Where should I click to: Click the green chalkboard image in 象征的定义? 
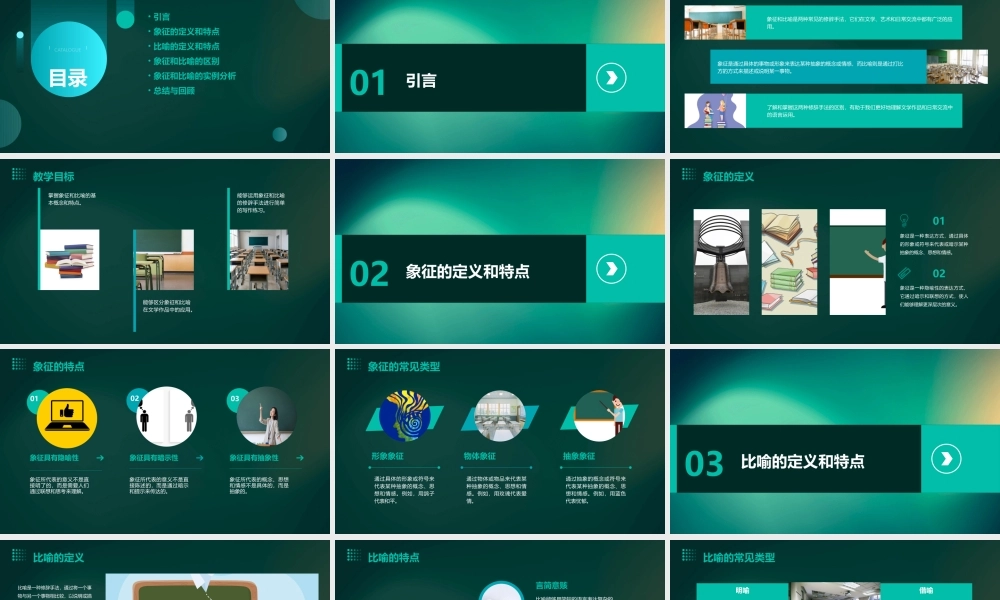tap(858, 262)
